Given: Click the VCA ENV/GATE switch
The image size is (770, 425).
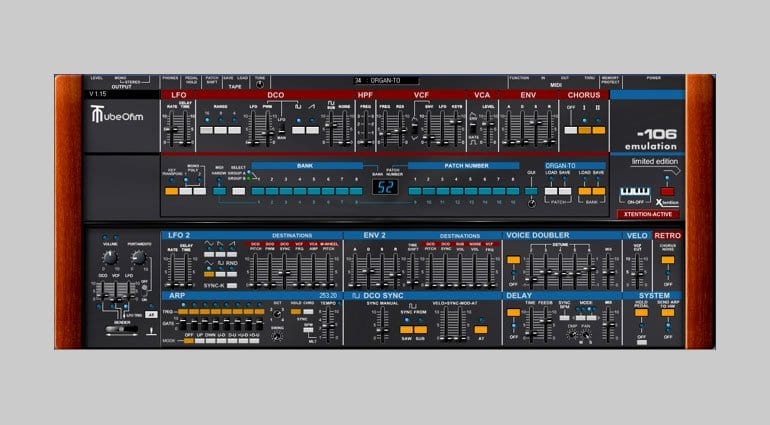Looking at the screenshot, I should point(473,129).
